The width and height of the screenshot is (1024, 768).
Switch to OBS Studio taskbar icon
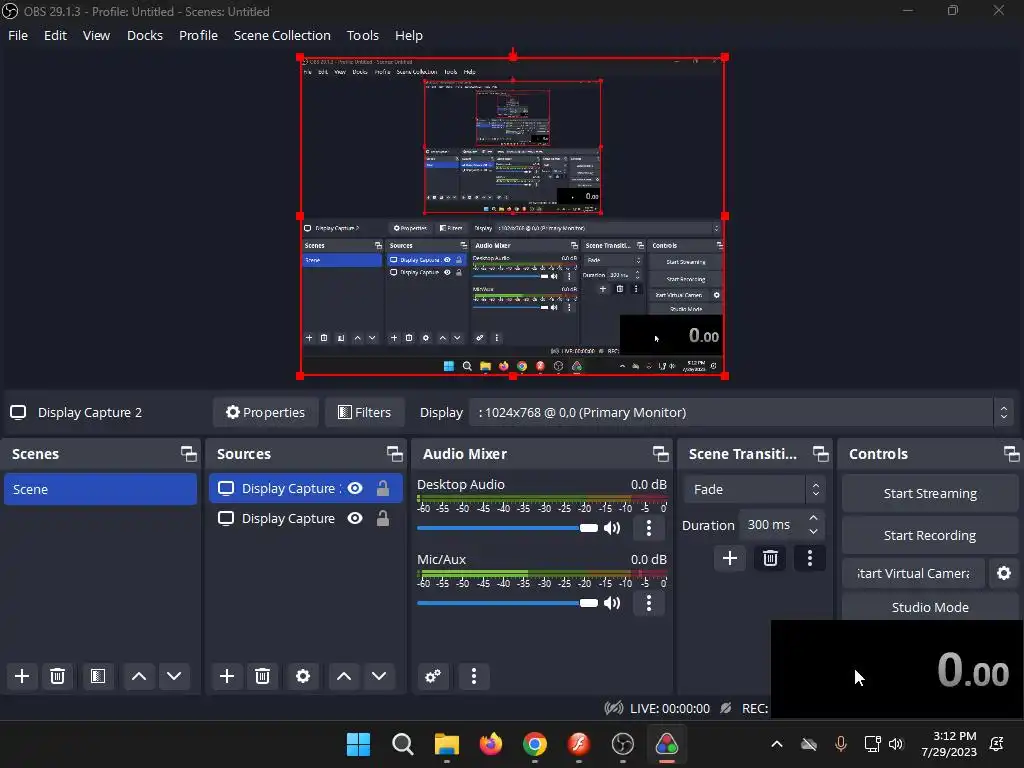pos(623,744)
